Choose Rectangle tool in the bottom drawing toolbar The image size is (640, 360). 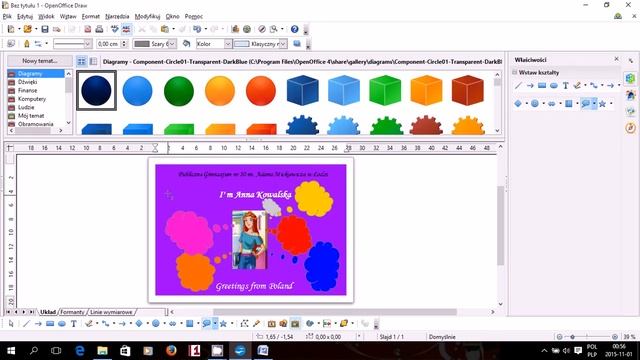pyautogui.click(x=50, y=324)
